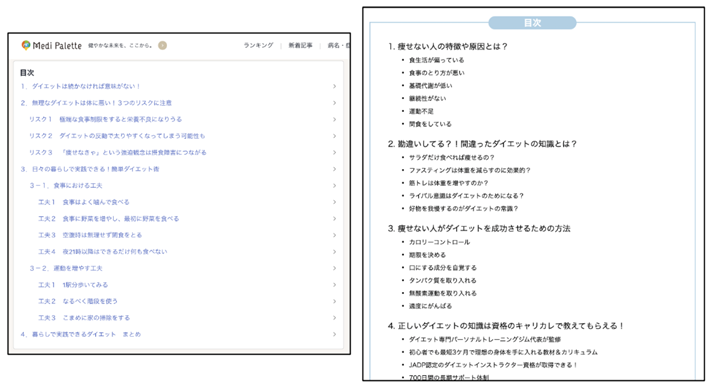Click chevron on the 3. 日々の暮らし row
Image resolution: width=712 pixels, height=390 pixels.
click(x=334, y=169)
